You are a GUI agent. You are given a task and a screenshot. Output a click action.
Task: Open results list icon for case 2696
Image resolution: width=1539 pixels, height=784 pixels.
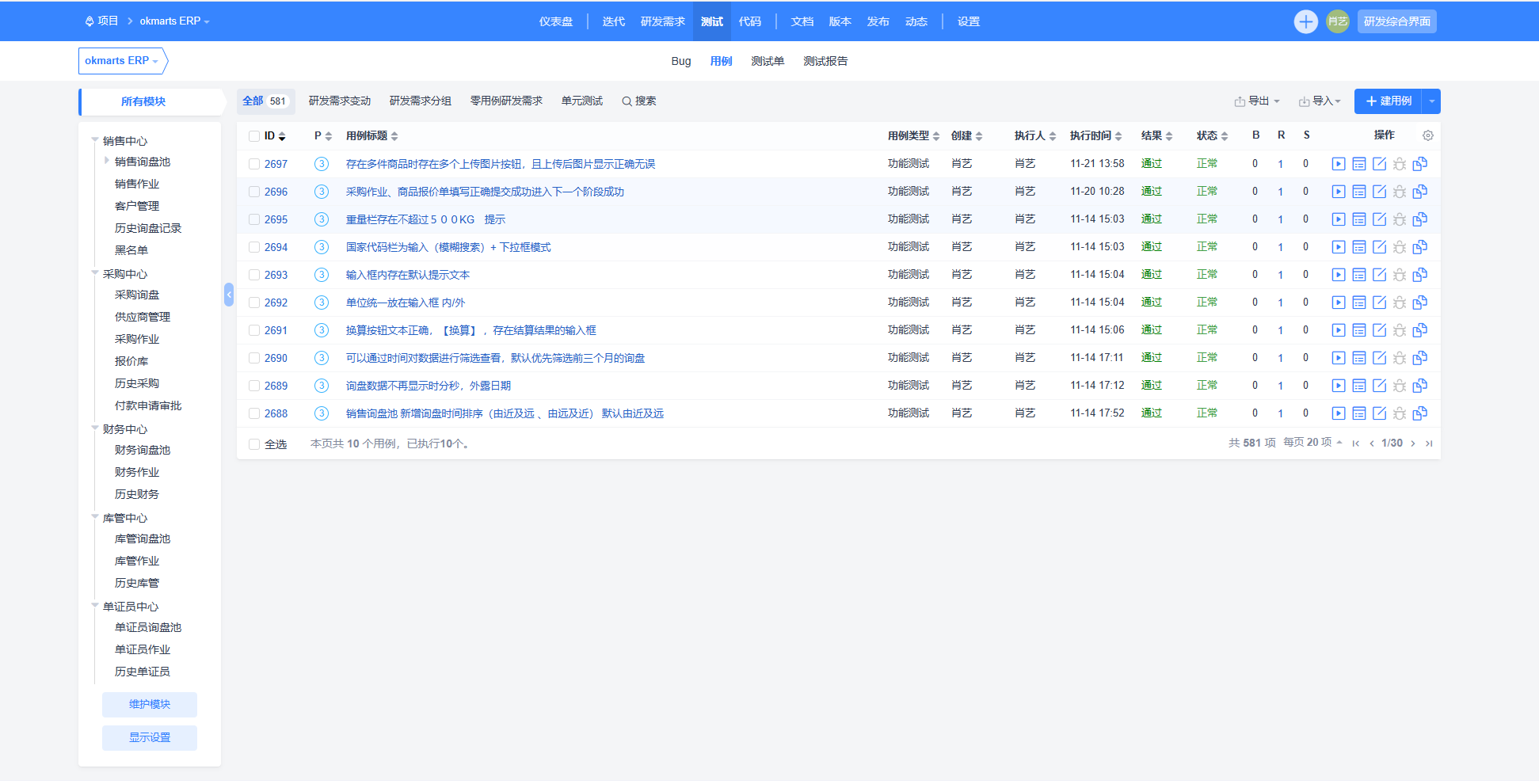1359,192
